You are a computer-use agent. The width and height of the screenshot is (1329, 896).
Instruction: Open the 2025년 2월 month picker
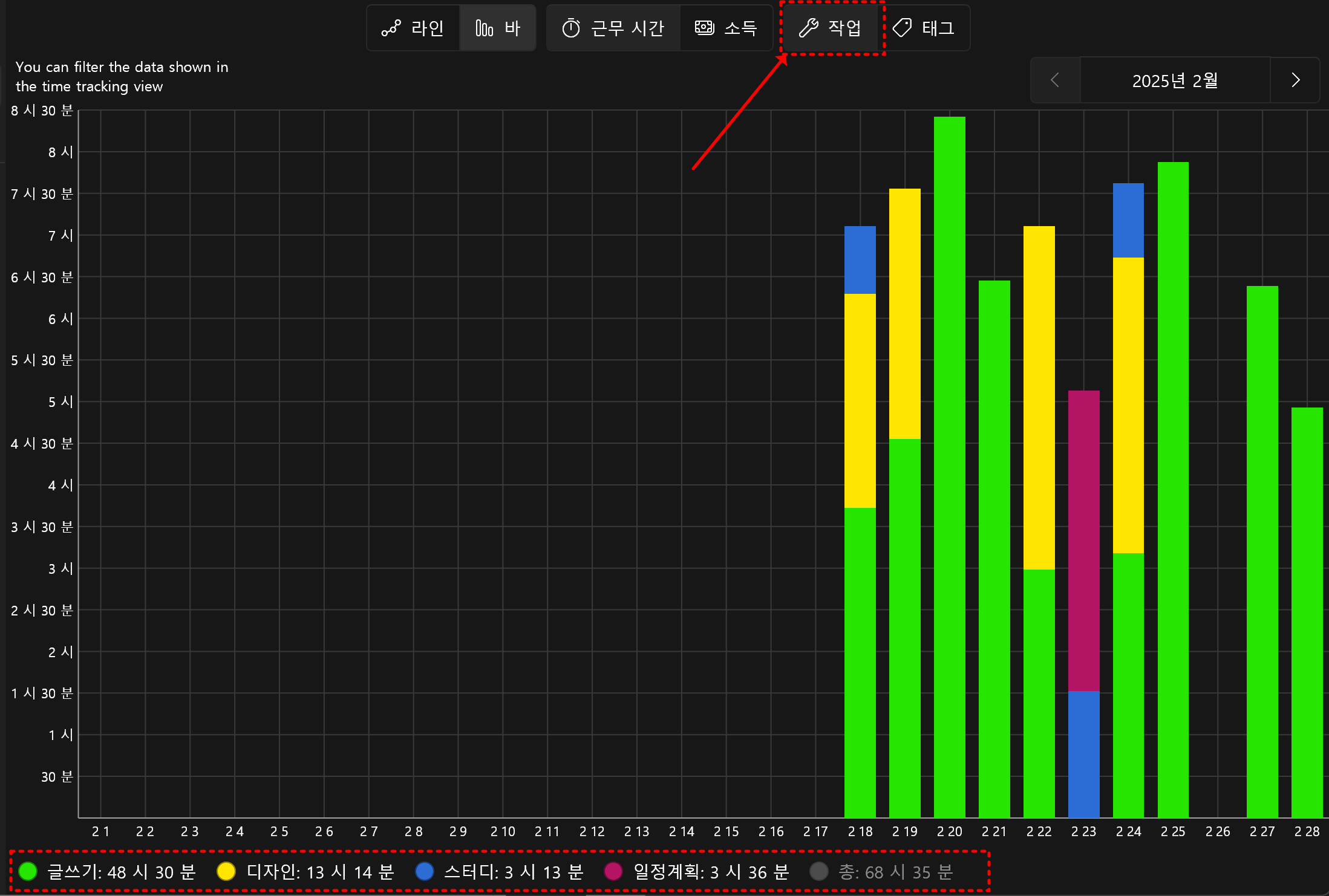(1175, 80)
